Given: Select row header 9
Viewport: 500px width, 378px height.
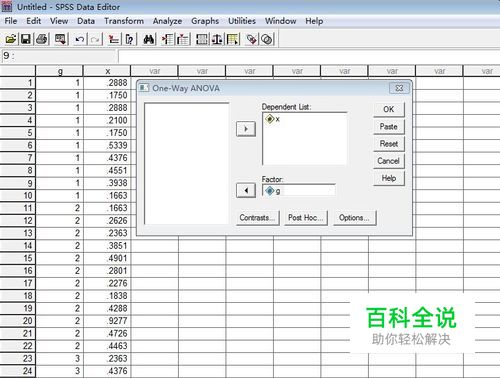Looking at the screenshot, I should [18, 183].
